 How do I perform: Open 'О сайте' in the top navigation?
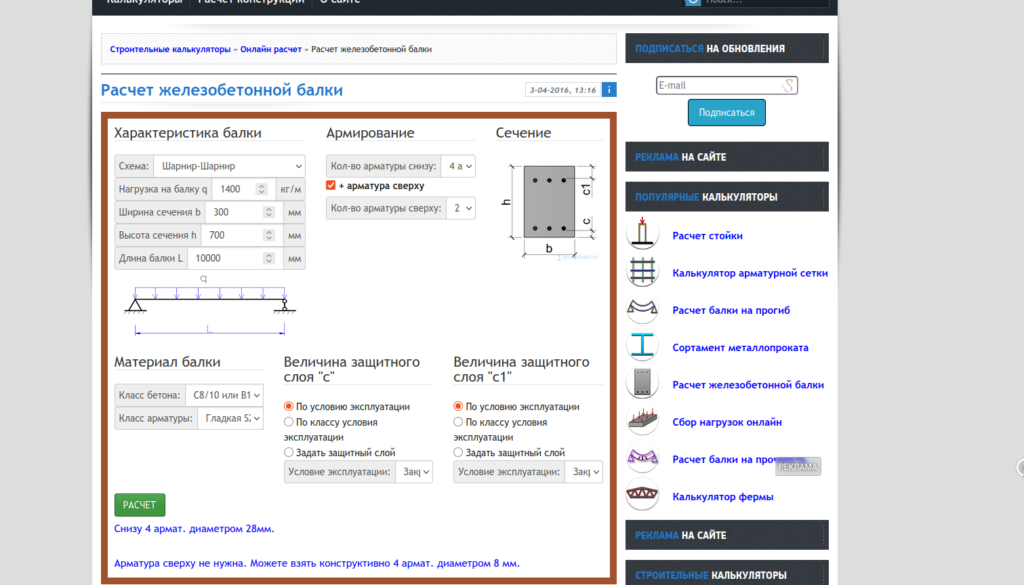click(x=340, y=2)
